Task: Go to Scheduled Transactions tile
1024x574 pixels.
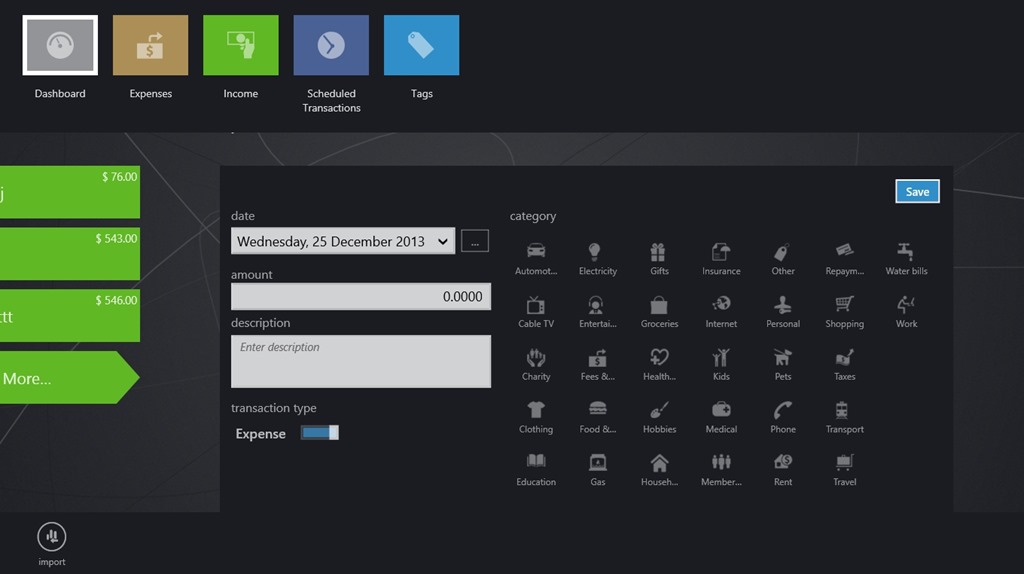Action: coord(331,46)
